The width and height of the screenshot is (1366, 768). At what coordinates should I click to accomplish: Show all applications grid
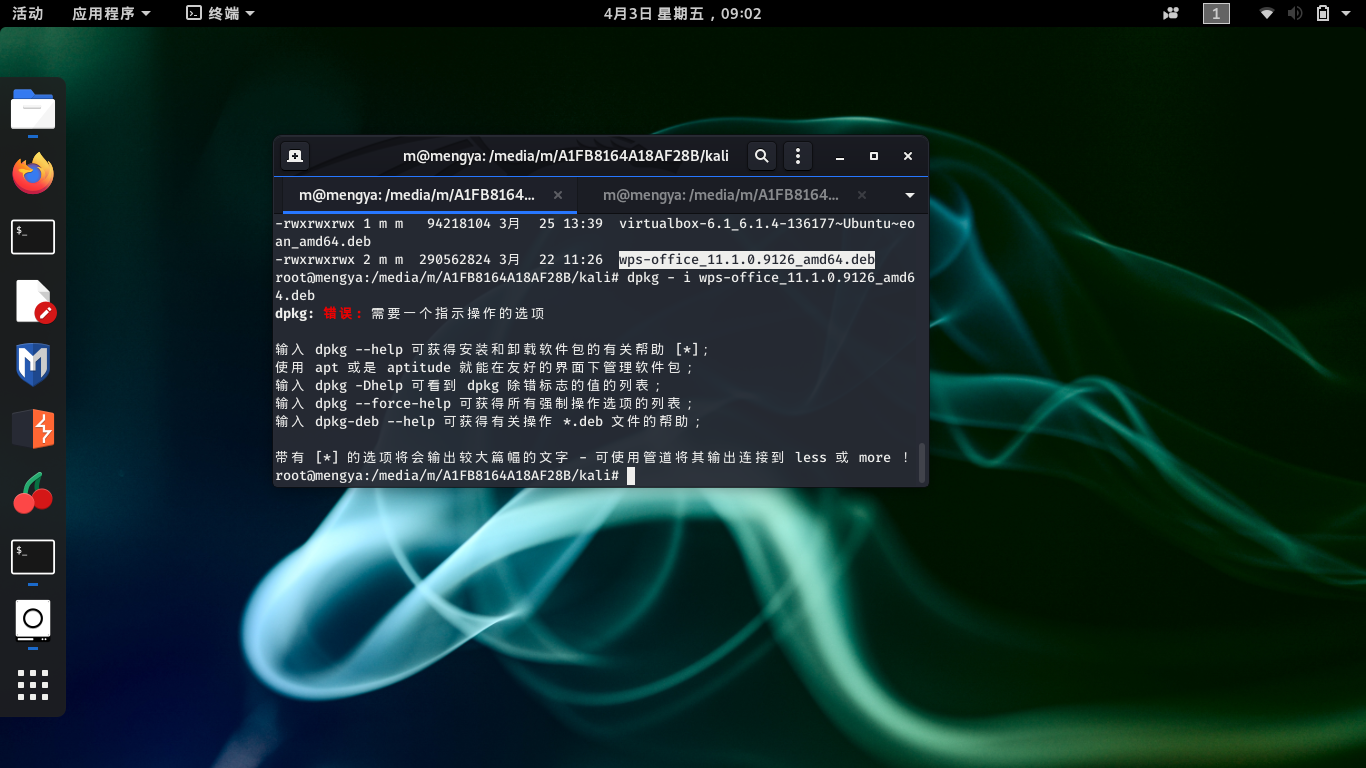[33, 685]
